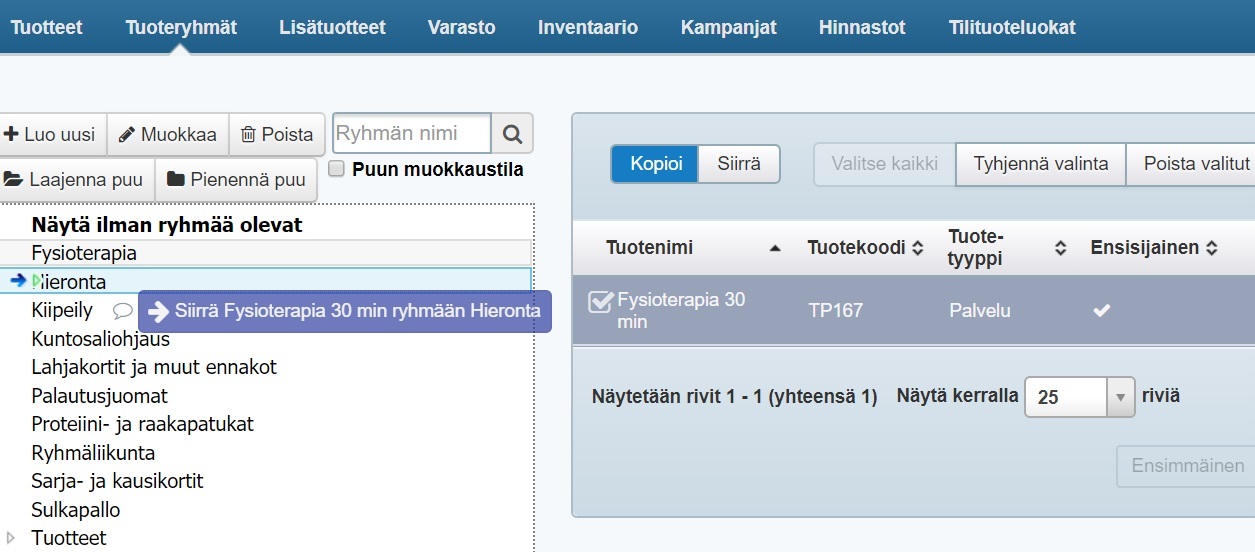The width and height of the screenshot is (1255, 552).
Task: Open the rows-per-page dropdown showing 25
Action: click(1080, 397)
